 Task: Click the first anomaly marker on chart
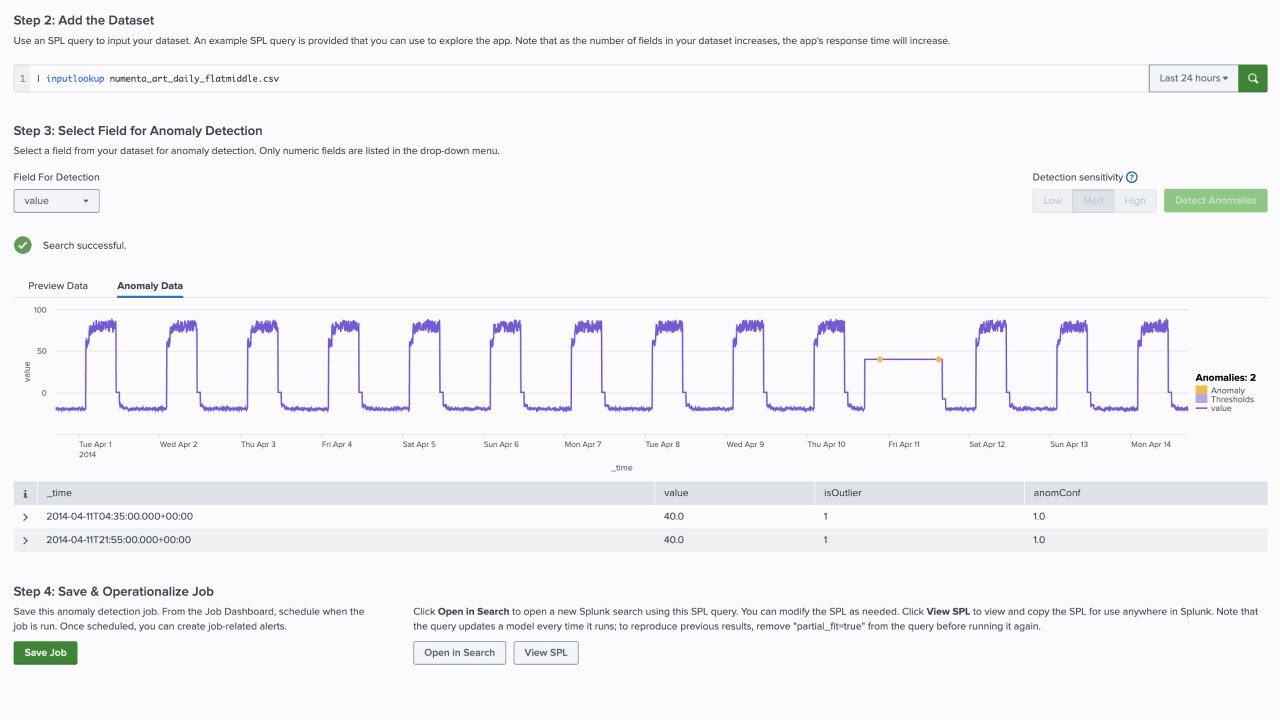point(880,359)
